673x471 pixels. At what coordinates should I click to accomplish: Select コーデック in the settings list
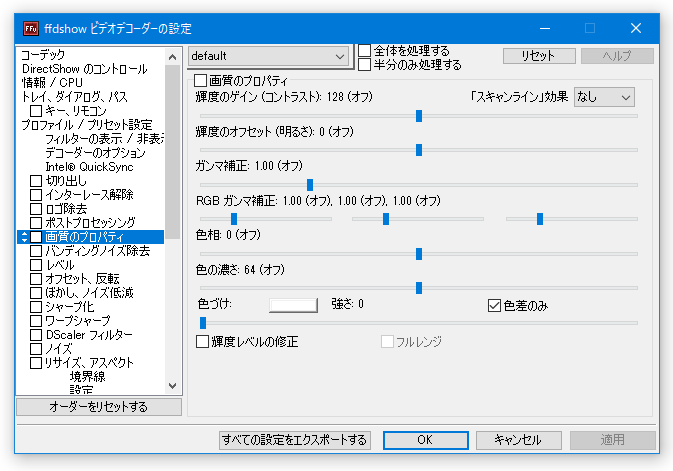tap(43, 55)
